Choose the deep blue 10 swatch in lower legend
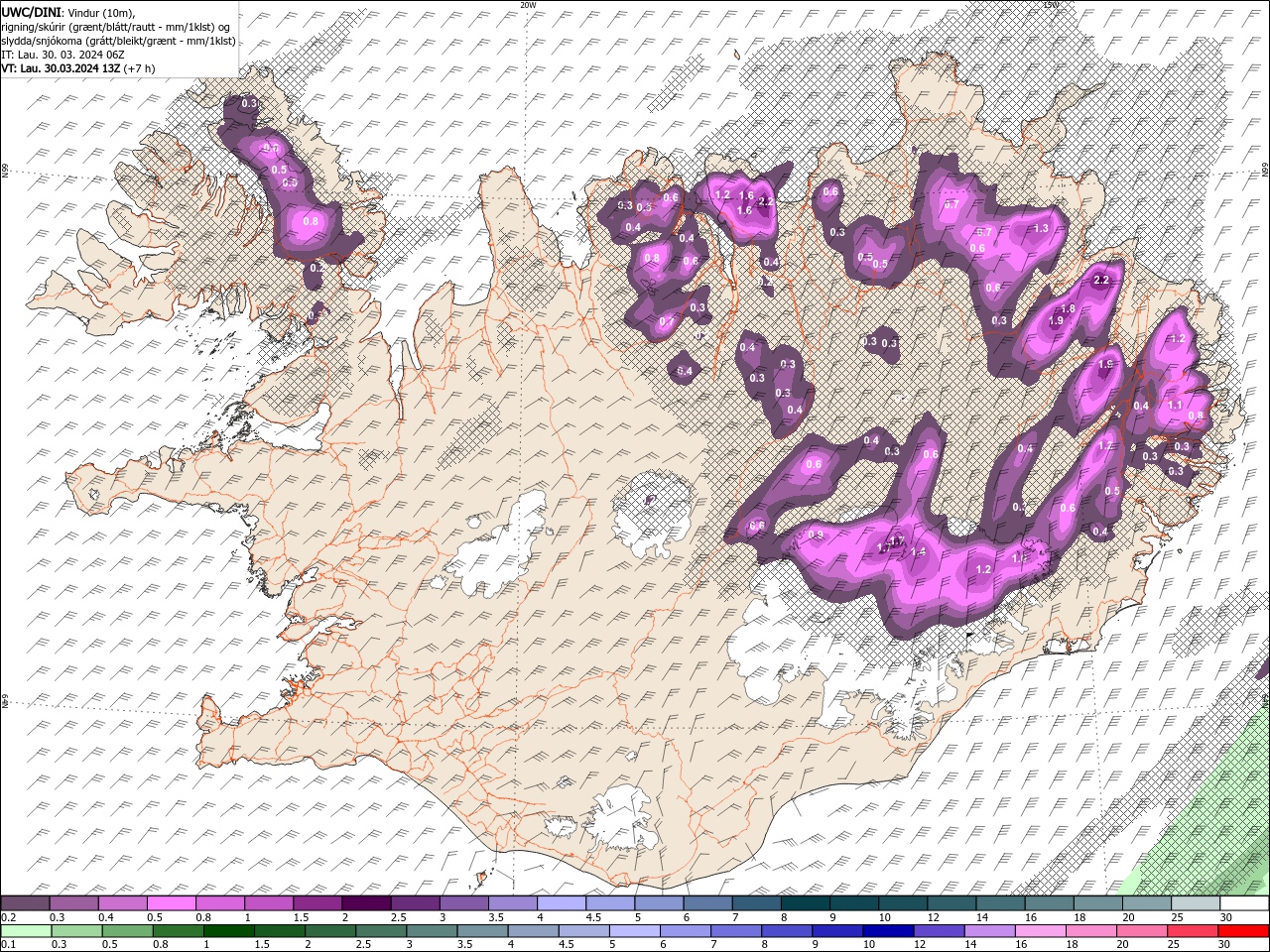 click(x=887, y=931)
